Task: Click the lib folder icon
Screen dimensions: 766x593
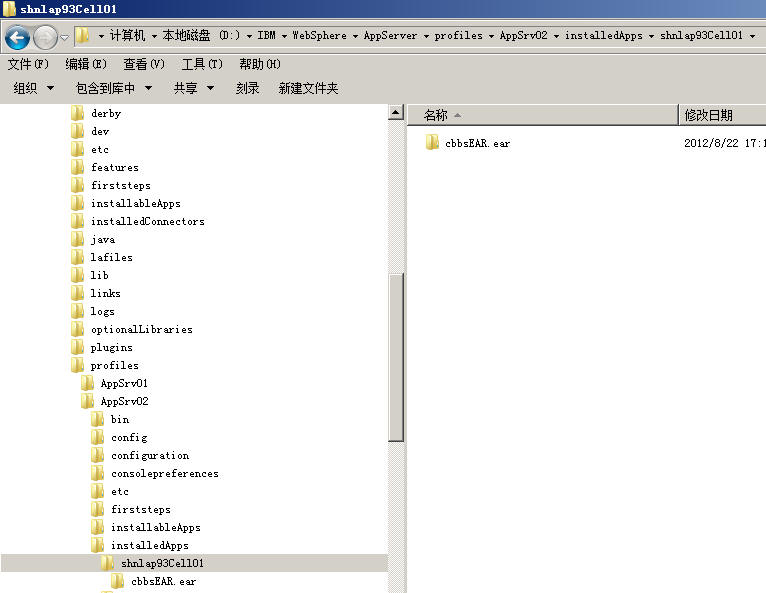Action: 77,275
